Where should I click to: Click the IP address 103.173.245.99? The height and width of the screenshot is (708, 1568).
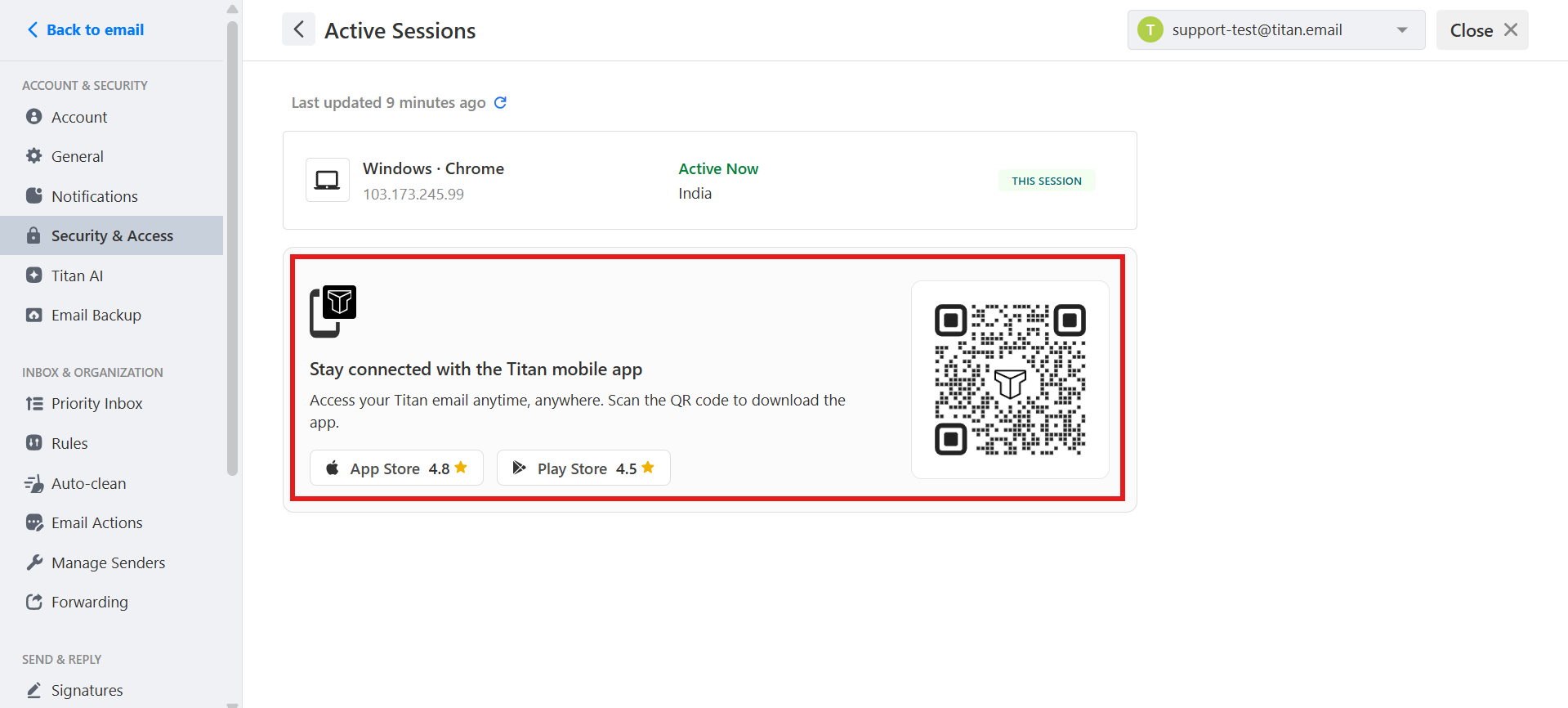[x=413, y=194]
